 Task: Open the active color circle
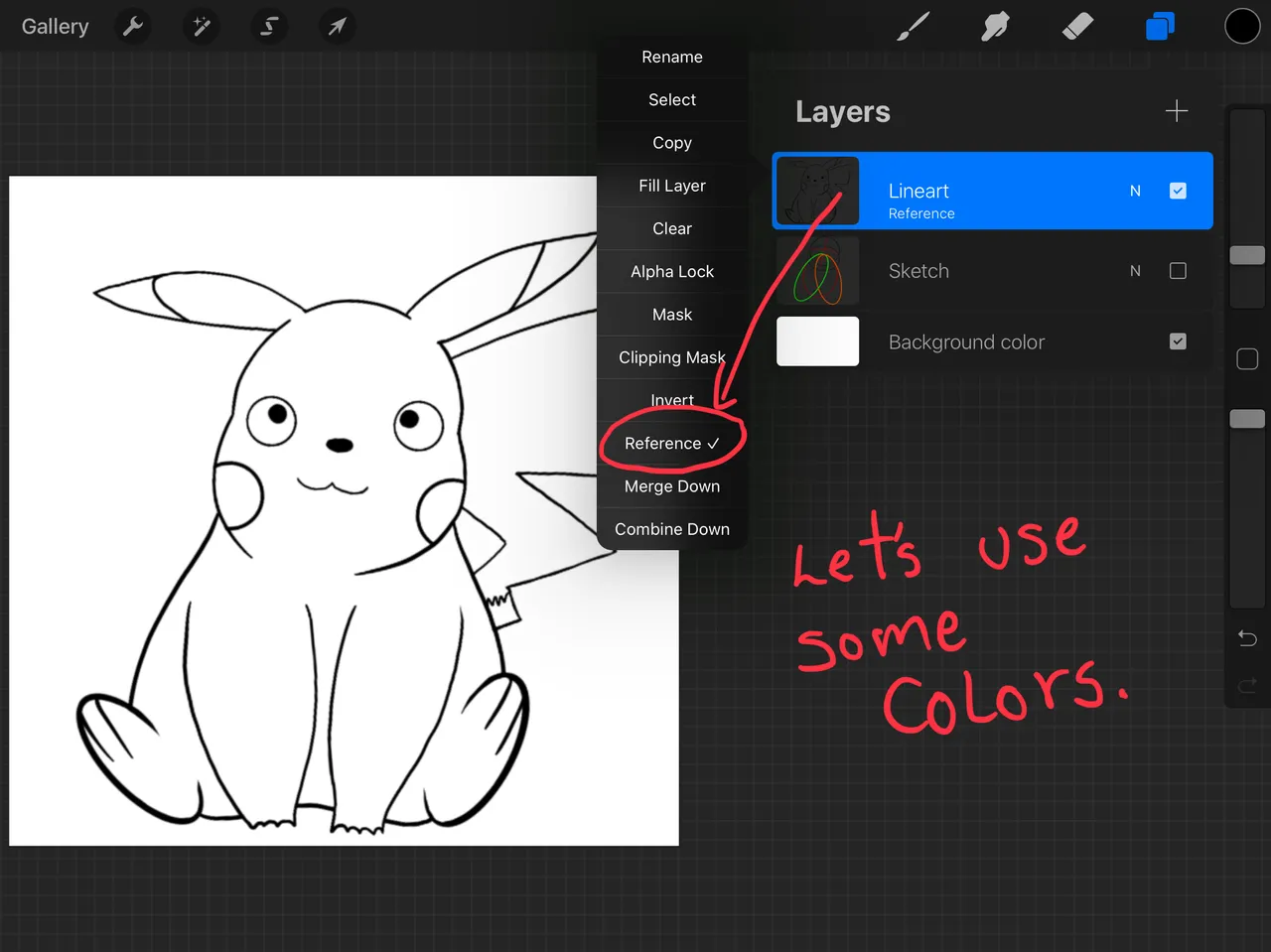point(1242,27)
